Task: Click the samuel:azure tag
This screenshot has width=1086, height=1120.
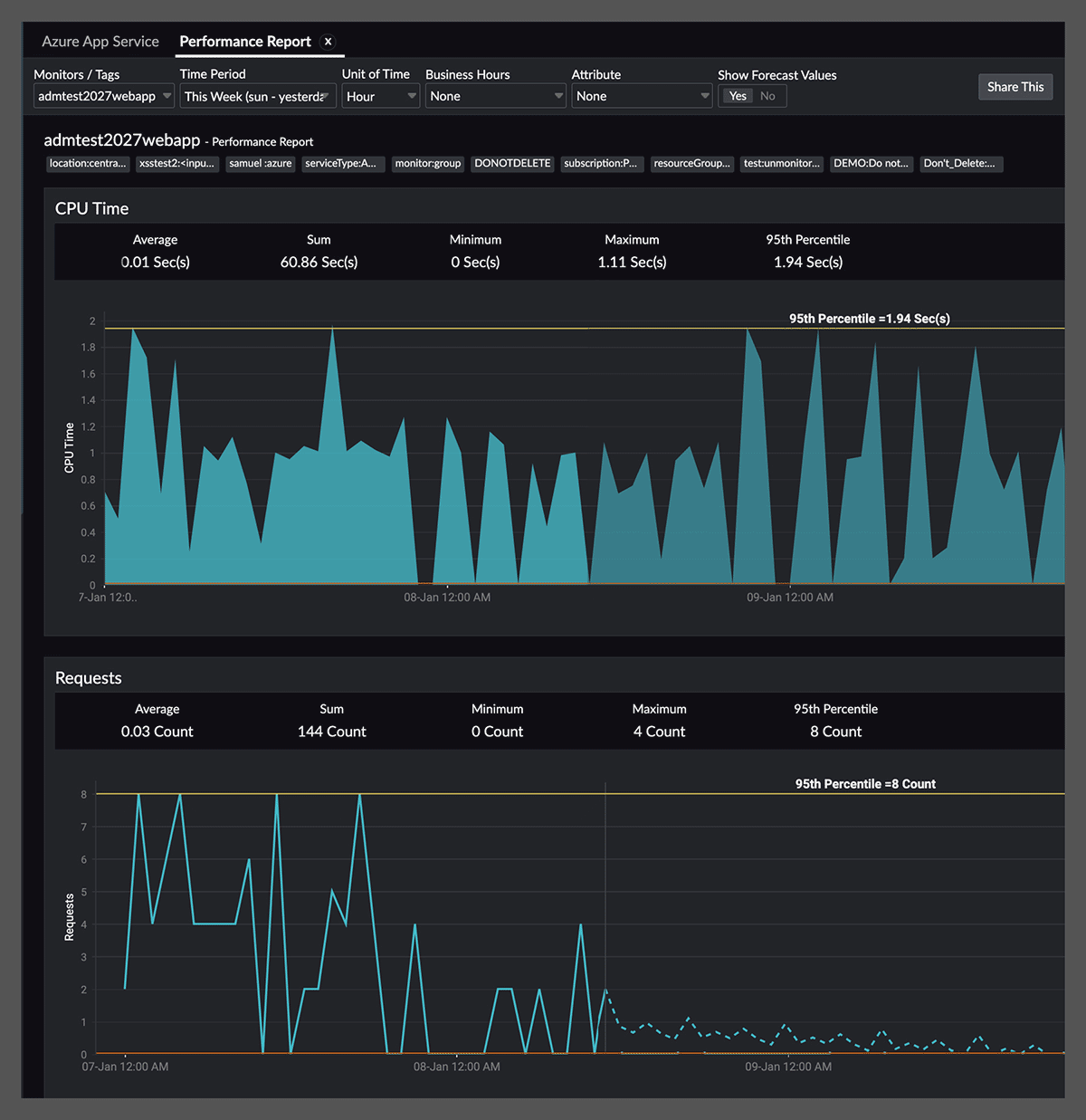Action: click(x=260, y=164)
